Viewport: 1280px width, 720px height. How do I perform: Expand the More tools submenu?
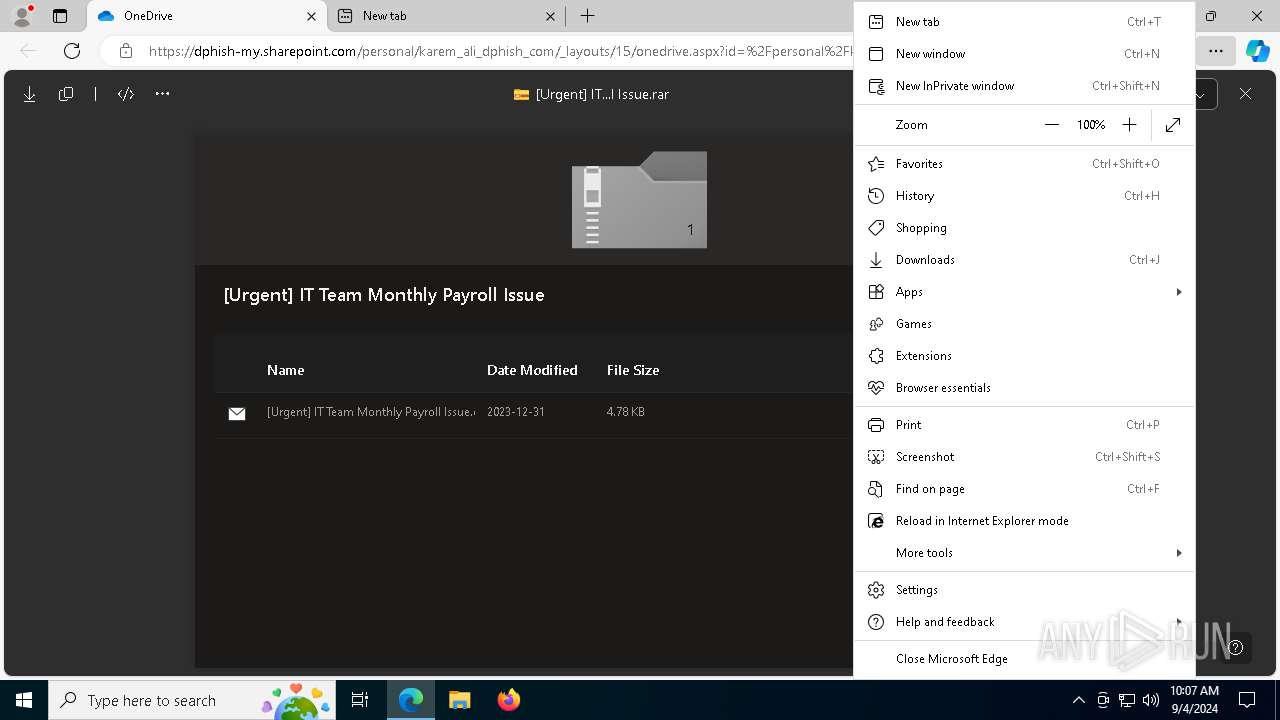(1024, 553)
